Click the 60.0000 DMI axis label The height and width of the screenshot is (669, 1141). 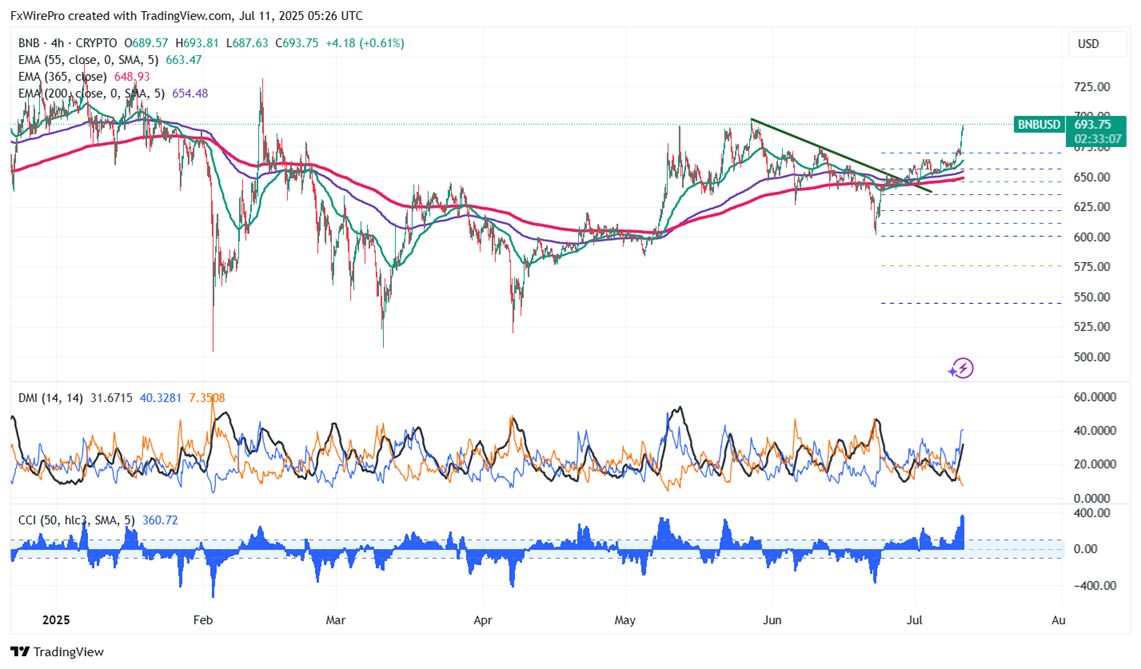click(x=1095, y=397)
